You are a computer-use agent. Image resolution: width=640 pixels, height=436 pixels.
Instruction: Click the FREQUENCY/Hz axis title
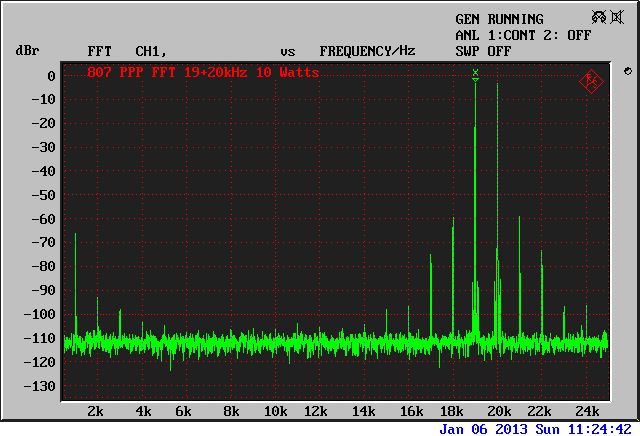coord(367,51)
